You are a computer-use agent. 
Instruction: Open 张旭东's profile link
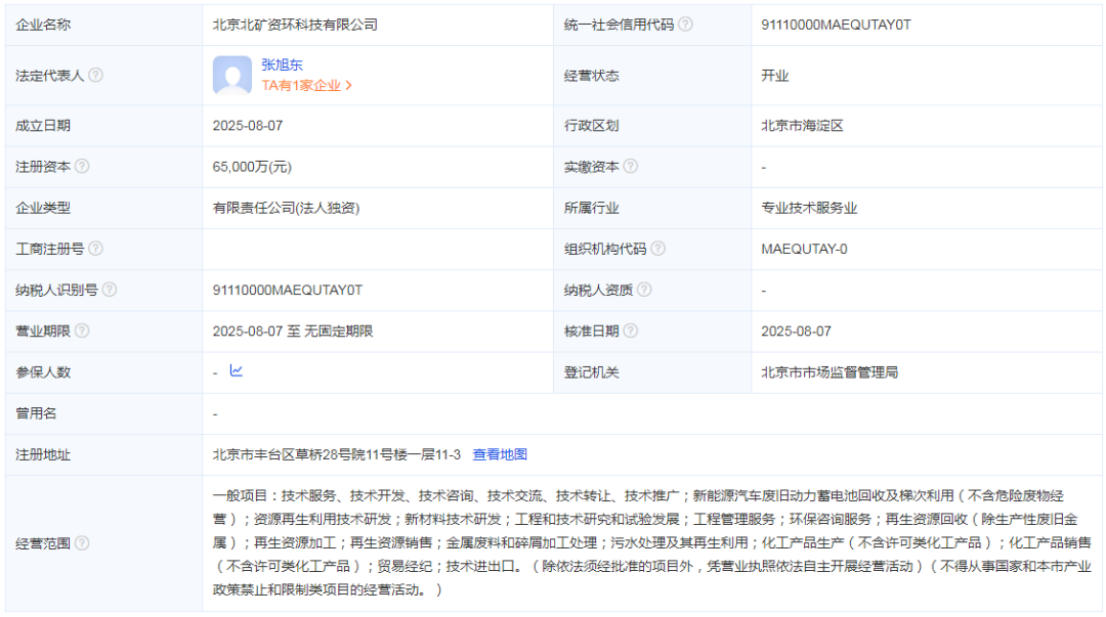pos(282,64)
